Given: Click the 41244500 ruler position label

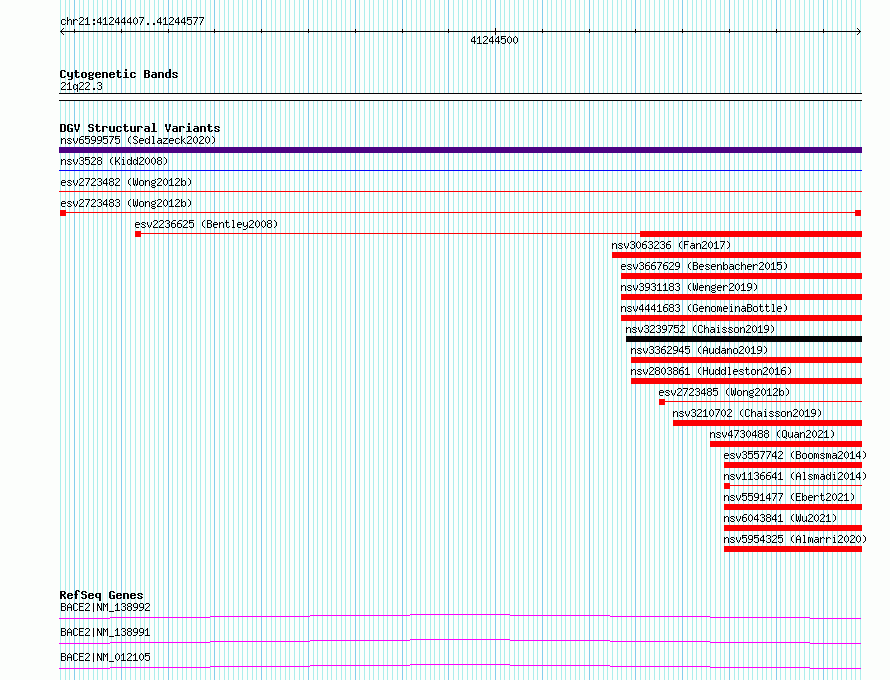Looking at the screenshot, I should pos(494,40).
